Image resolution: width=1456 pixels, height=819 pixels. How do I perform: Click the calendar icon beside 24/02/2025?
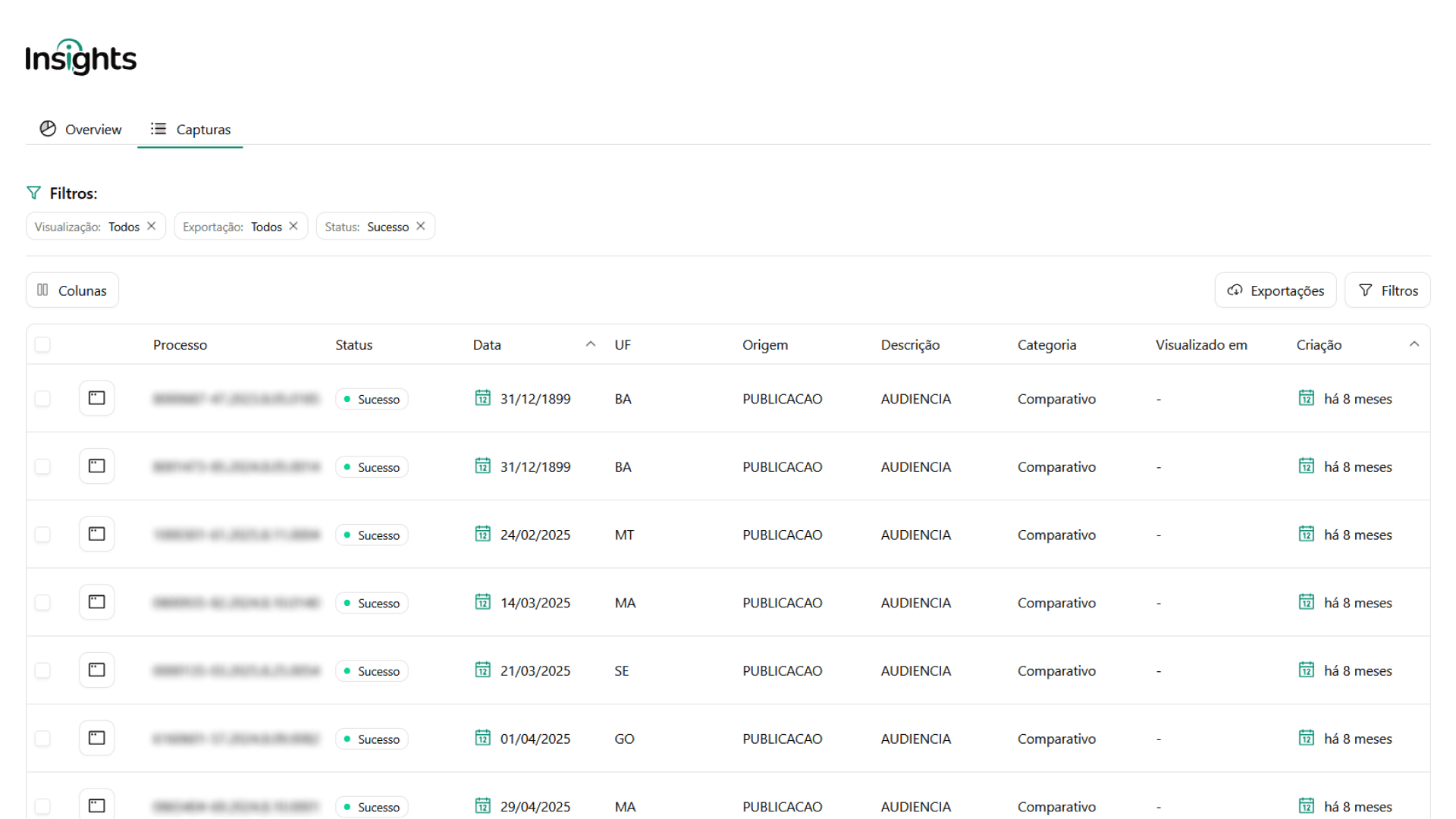pos(483,534)
